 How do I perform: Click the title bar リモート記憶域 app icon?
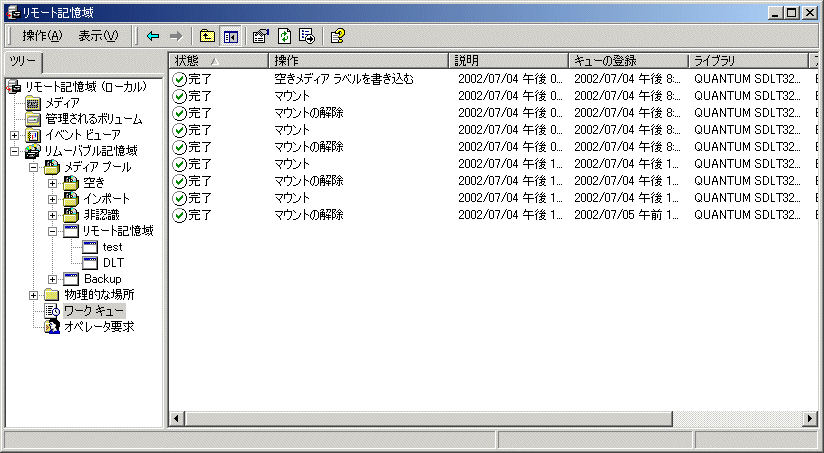pos(13,13)
